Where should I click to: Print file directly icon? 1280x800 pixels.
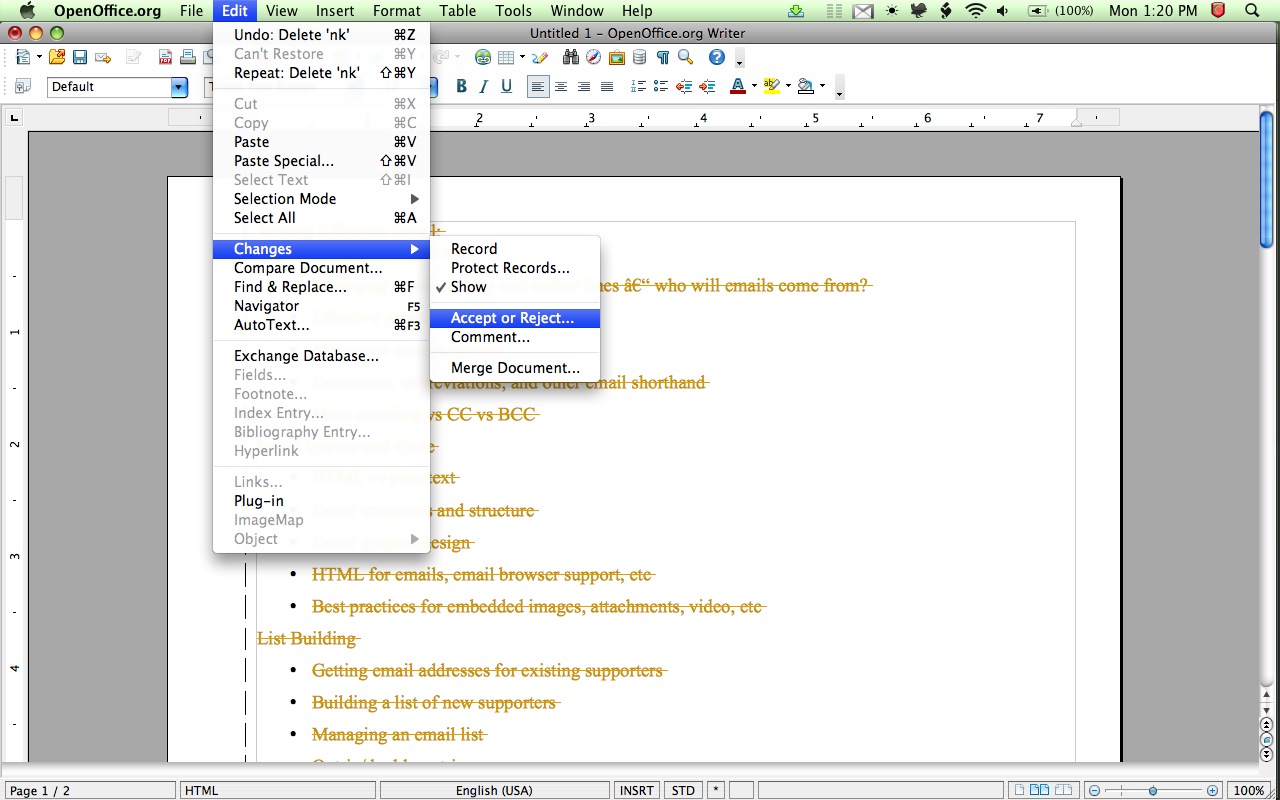187,57
